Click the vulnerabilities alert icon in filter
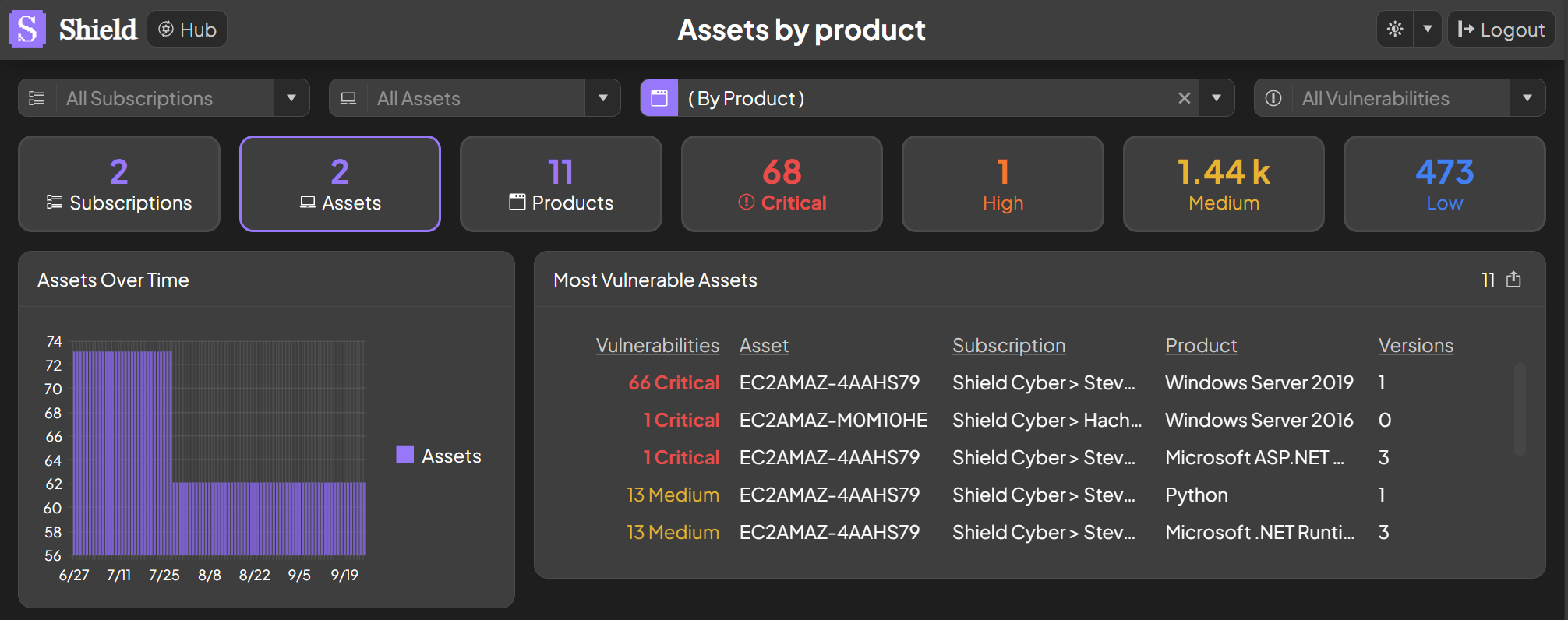The height and width of the screenshot is (620, 1568). tap(1273, 98)
